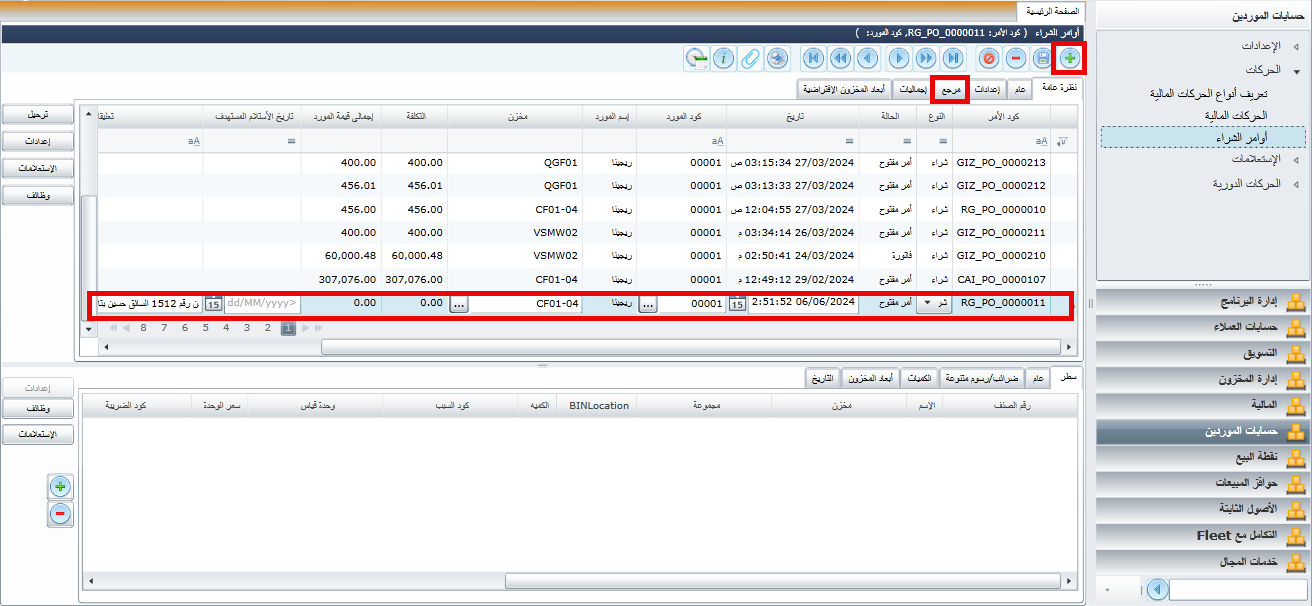Screen dimensions: 1312x606
Task: Switch to the مرجع tab
Action: (951, 90)
